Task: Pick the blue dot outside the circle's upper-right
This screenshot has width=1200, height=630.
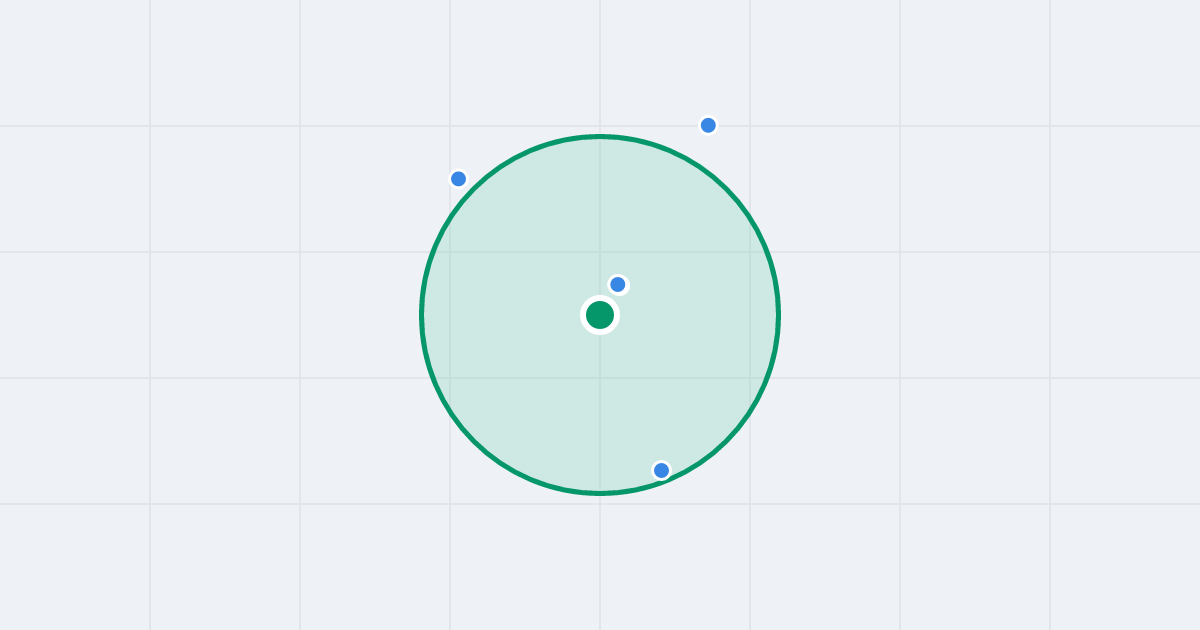Action: click(x=708, y=125)
